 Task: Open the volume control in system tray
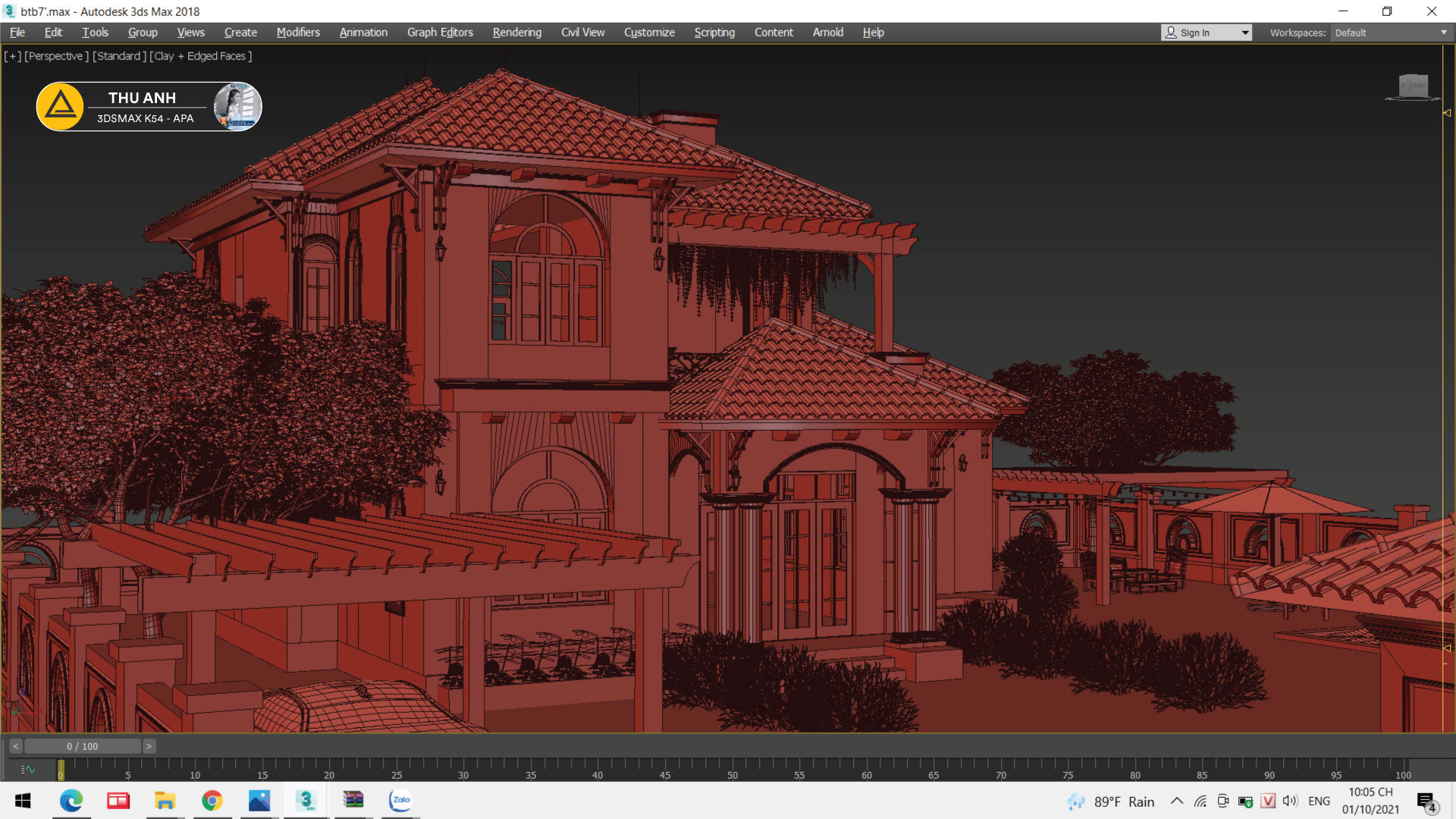point(1290,801)
